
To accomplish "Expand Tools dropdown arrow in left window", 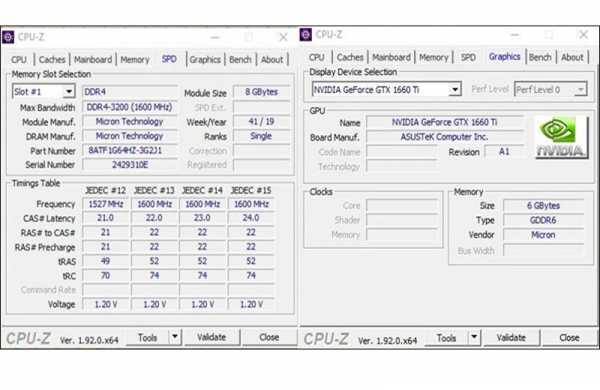I will [175, 337].
